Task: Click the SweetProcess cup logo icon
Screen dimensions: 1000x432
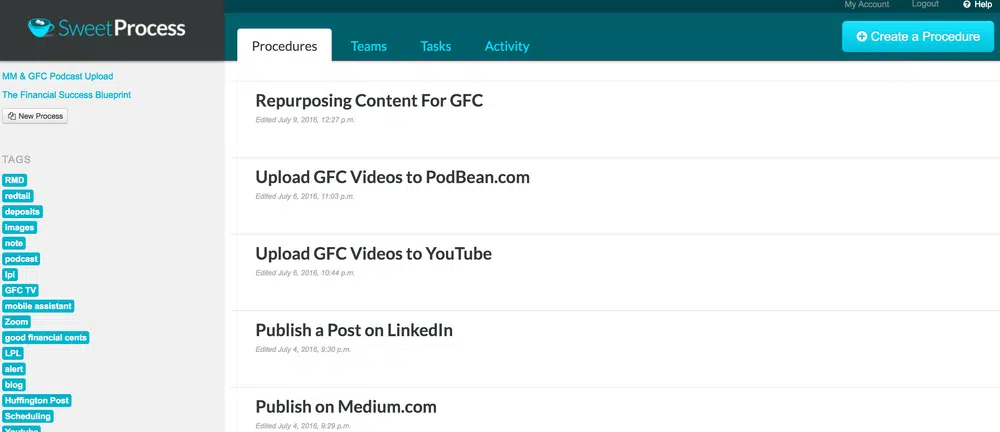Action: click(41, 28)
